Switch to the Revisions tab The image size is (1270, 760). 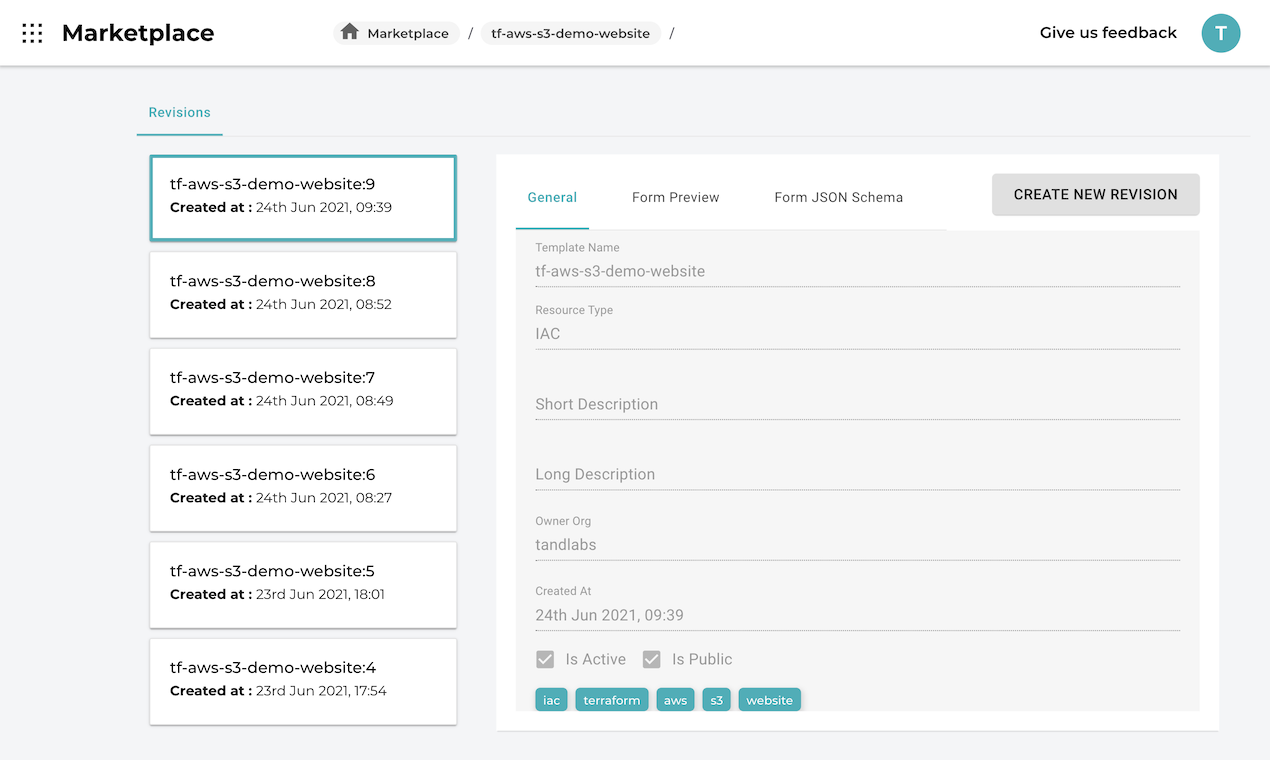point(180,113)
